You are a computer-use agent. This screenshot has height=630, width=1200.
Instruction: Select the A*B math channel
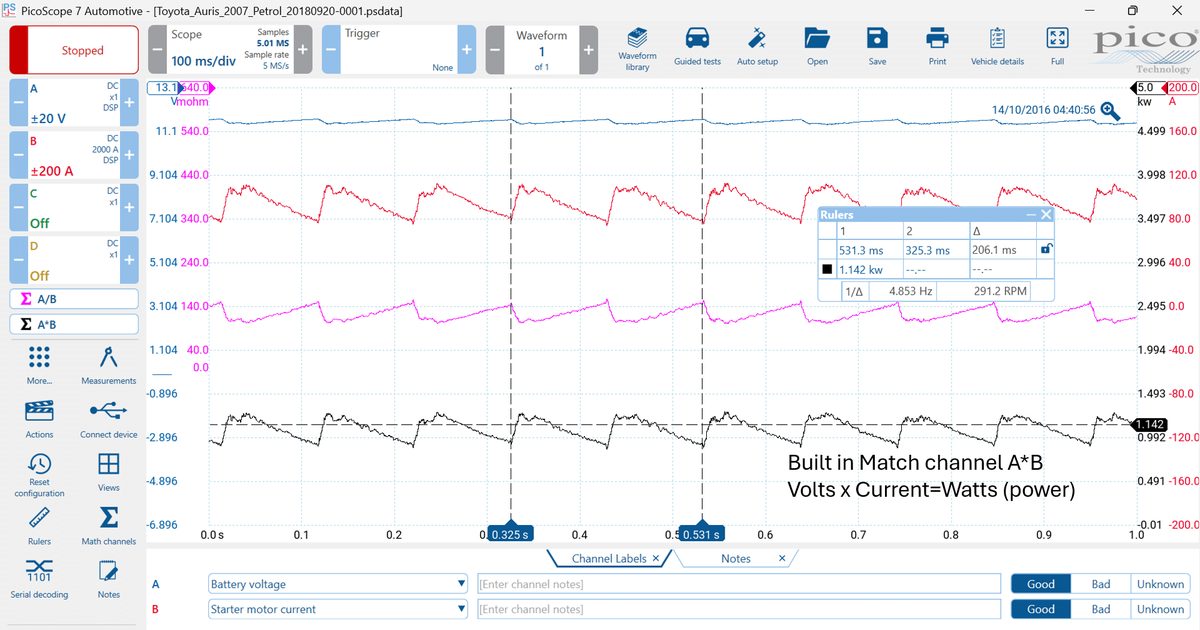[74, 324]
